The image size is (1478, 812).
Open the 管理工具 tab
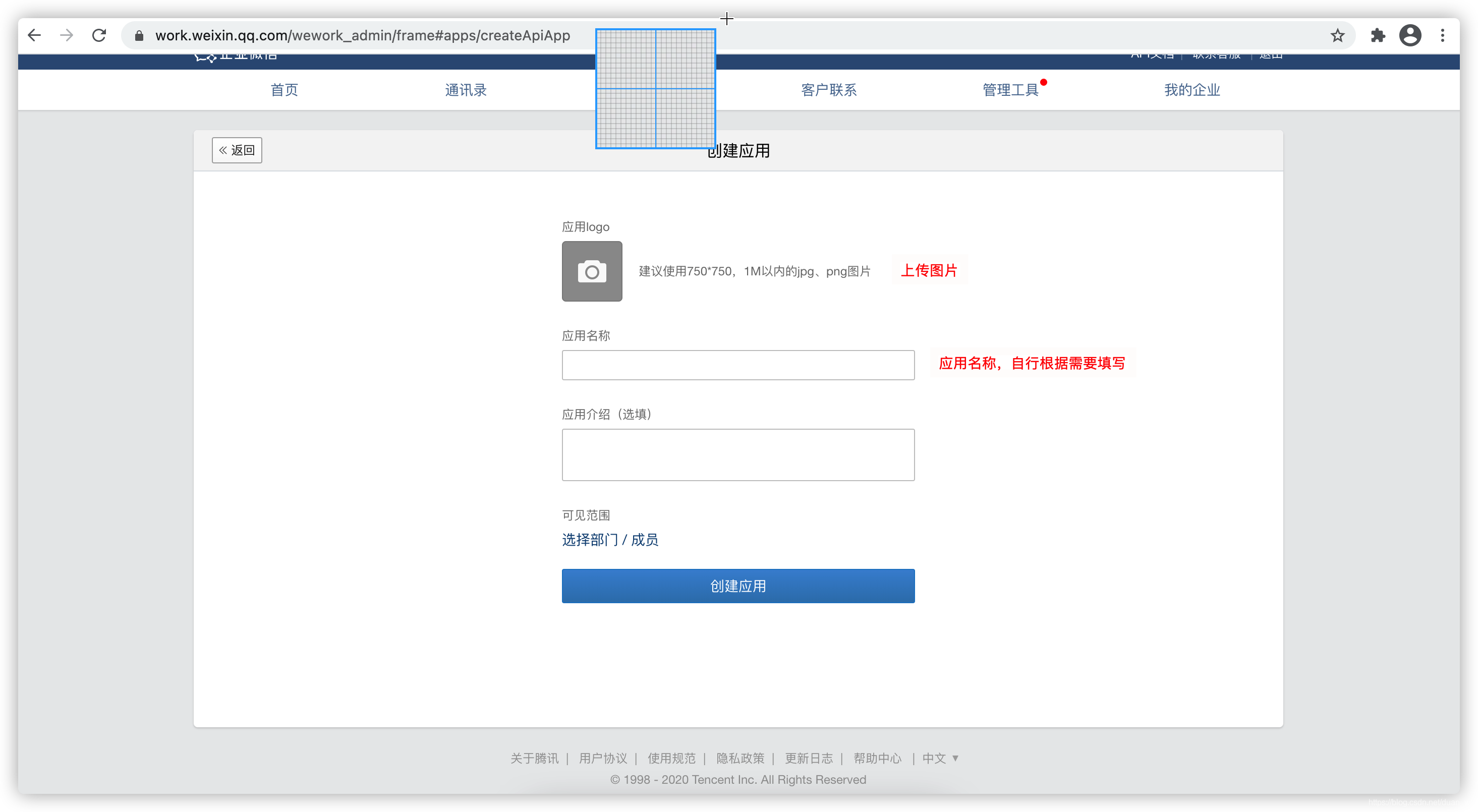click(x=1010, y=90)
